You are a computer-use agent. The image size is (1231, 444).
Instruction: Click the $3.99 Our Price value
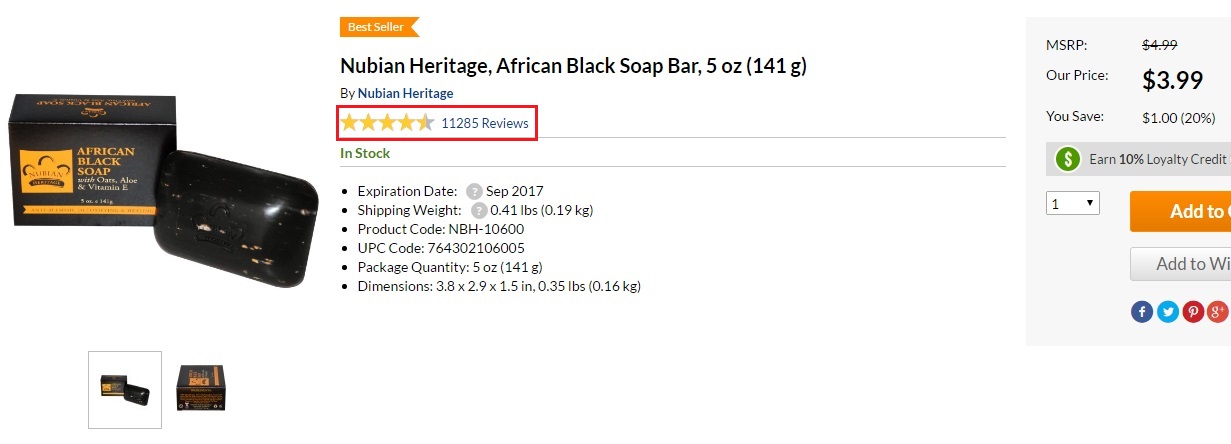[x=1172, y=79]
